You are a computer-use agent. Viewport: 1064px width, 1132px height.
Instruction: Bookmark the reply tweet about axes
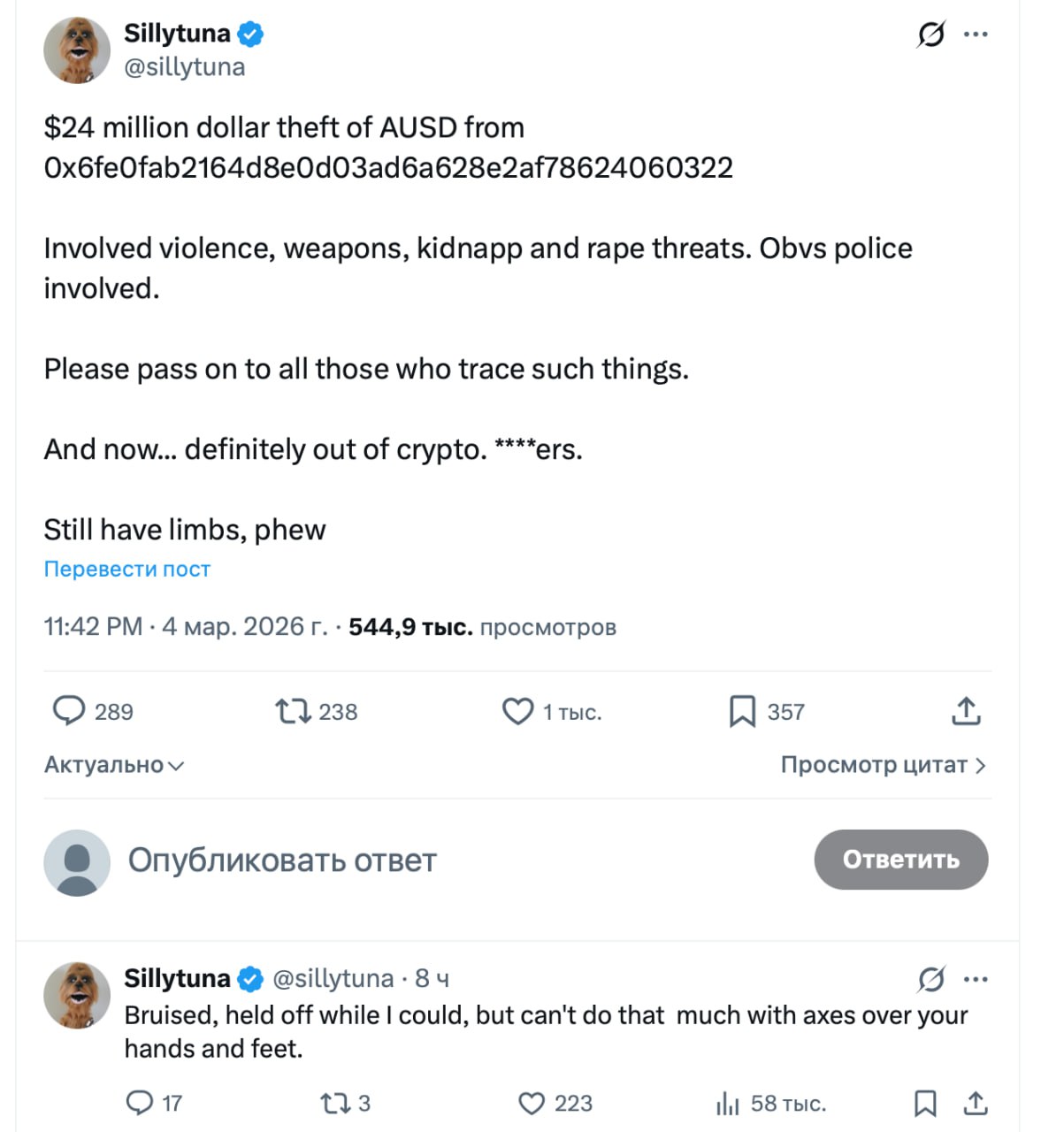point(925,1103)
